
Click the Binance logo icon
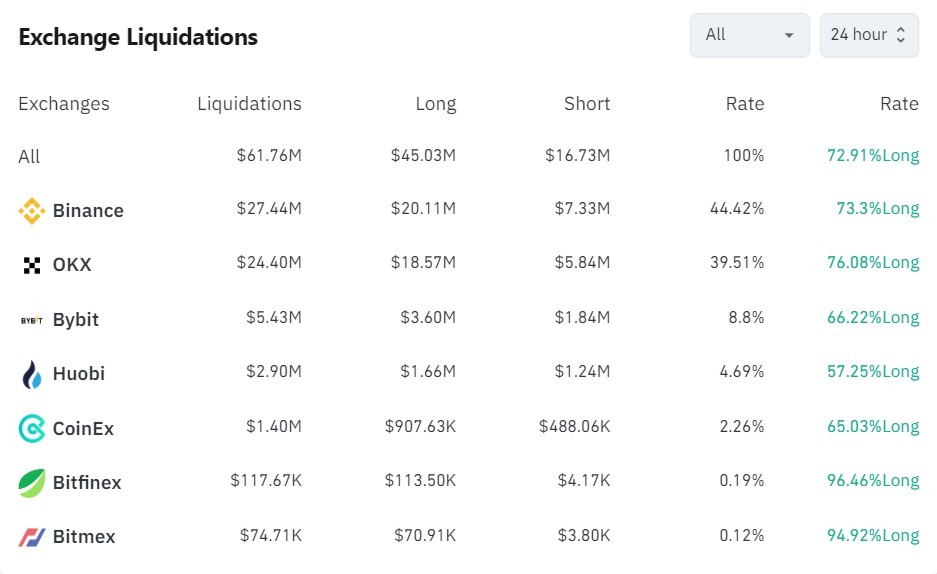(32, 211)
